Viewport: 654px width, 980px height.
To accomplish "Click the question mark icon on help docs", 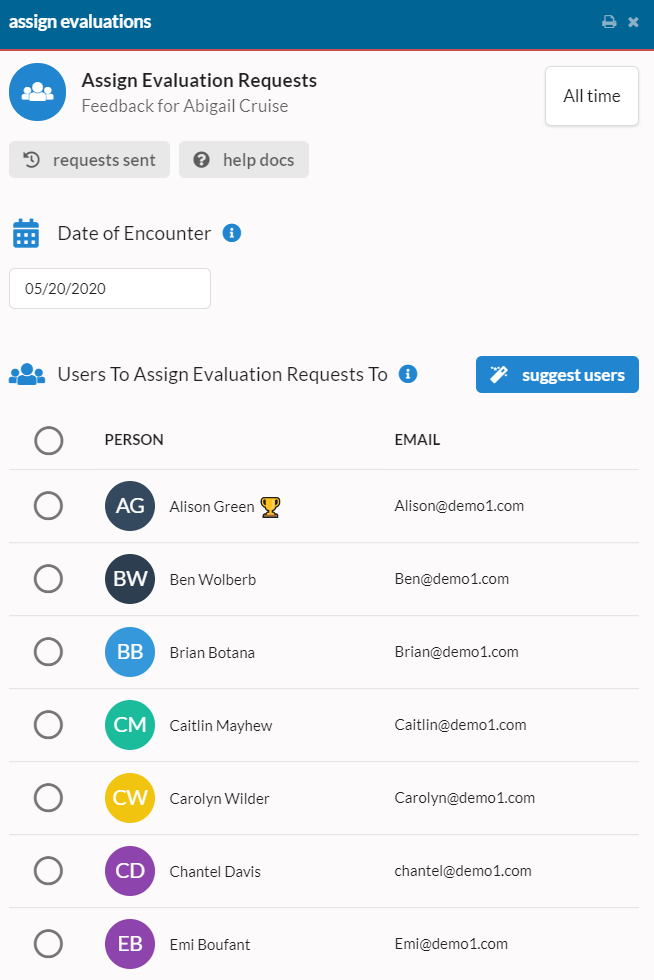I will point(203,159).
